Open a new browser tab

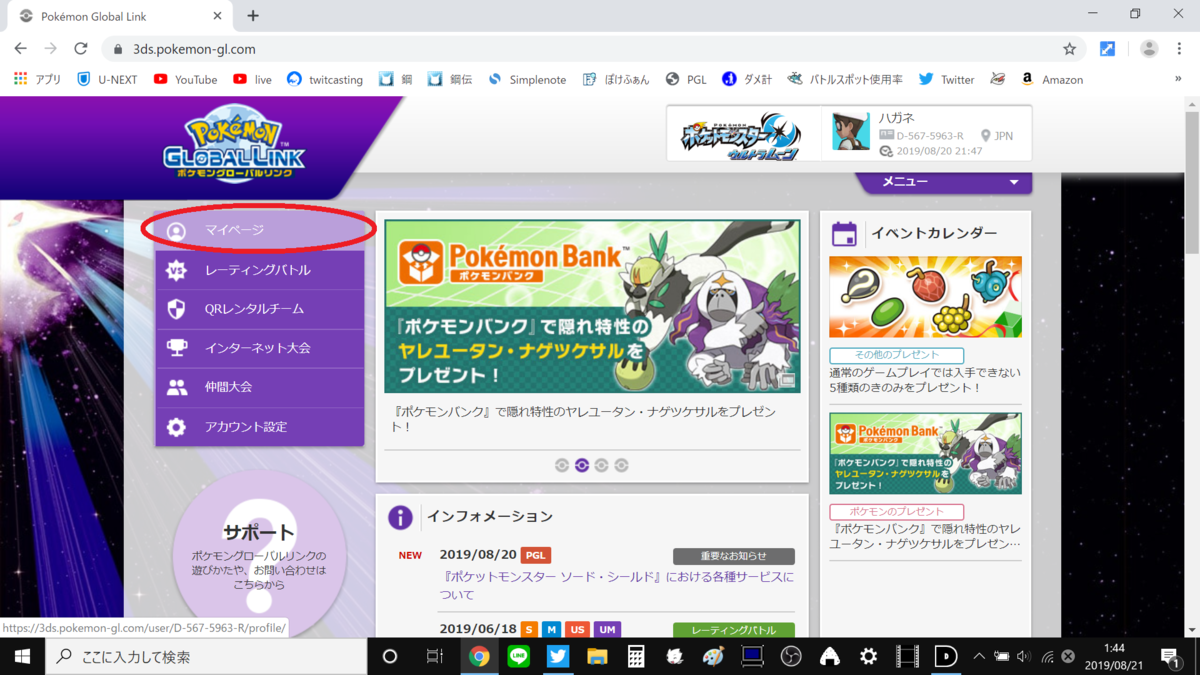[253, 16]
